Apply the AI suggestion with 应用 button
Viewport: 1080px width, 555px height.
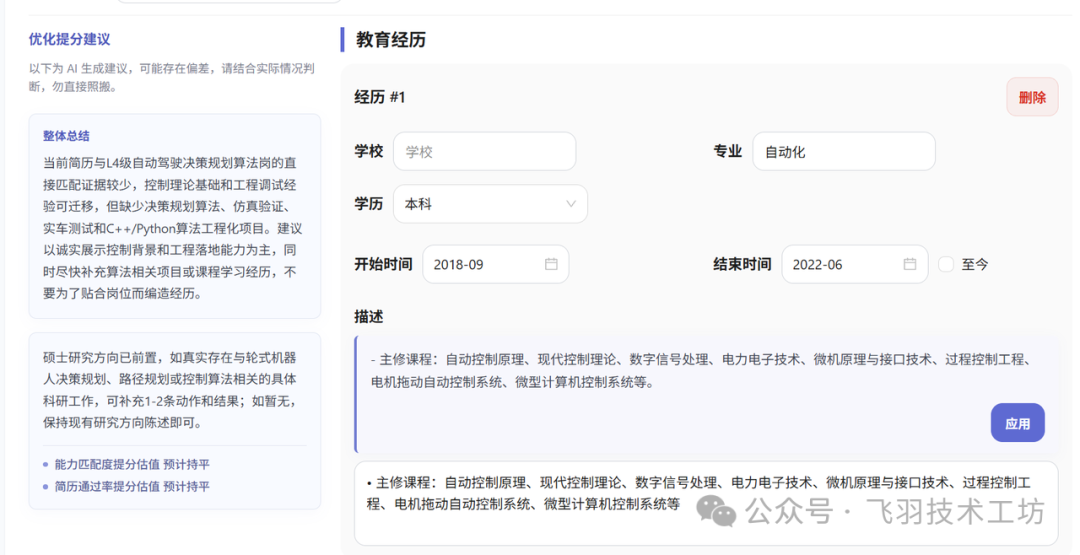[x=1017, y=423]
